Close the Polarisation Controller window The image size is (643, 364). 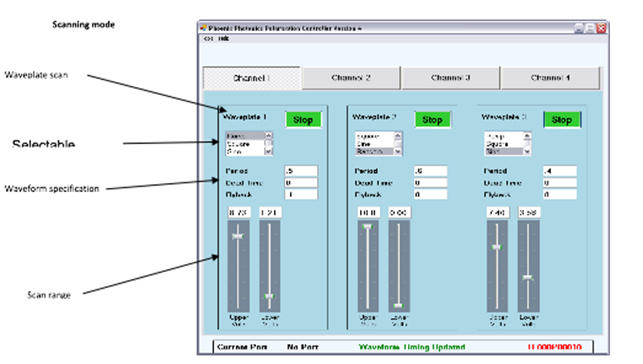[x=601, y=28]
